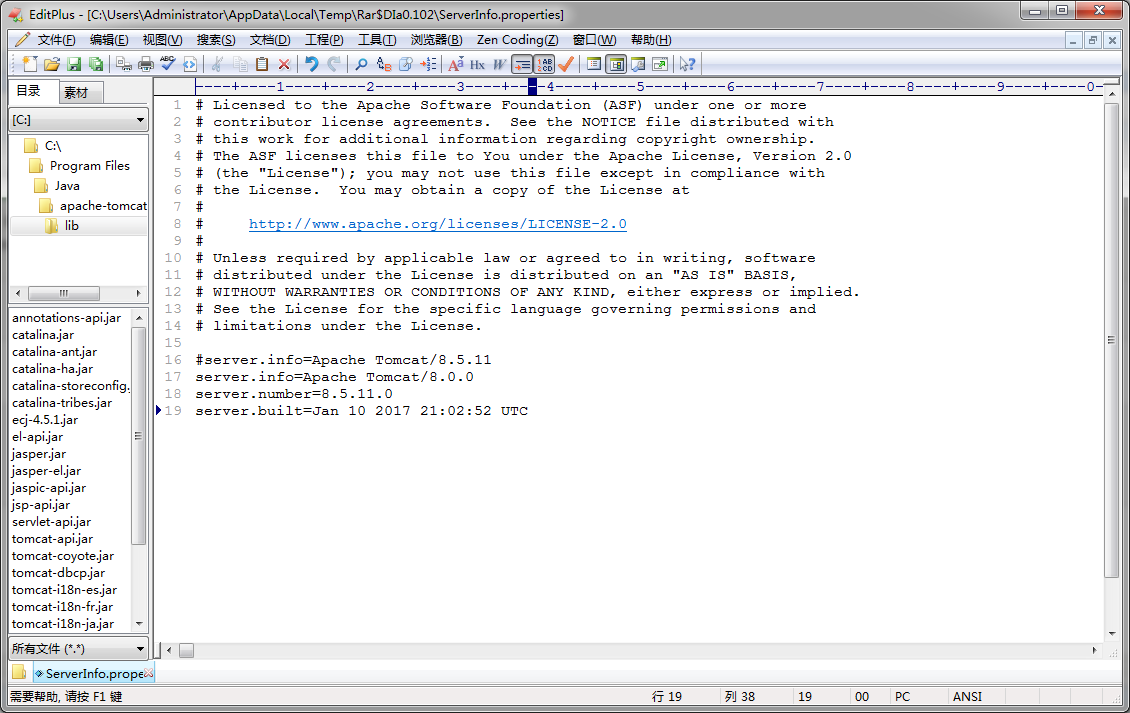Close the ServerInfo document tab with x
The width and height of the screenshot is (1130, 713).
149,673
